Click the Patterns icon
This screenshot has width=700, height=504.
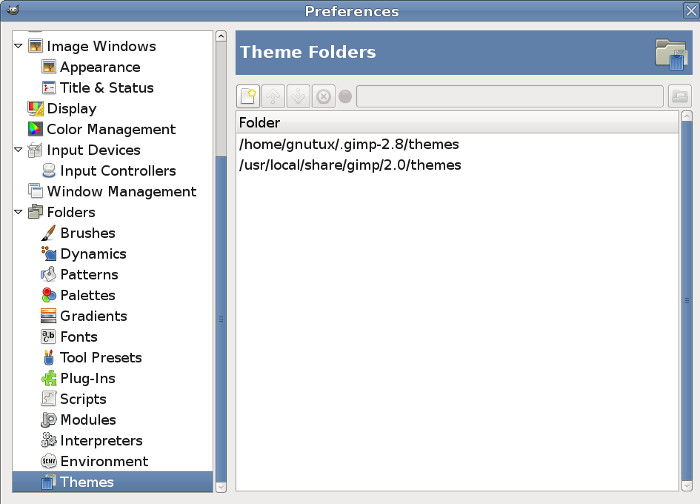[49, 274]
